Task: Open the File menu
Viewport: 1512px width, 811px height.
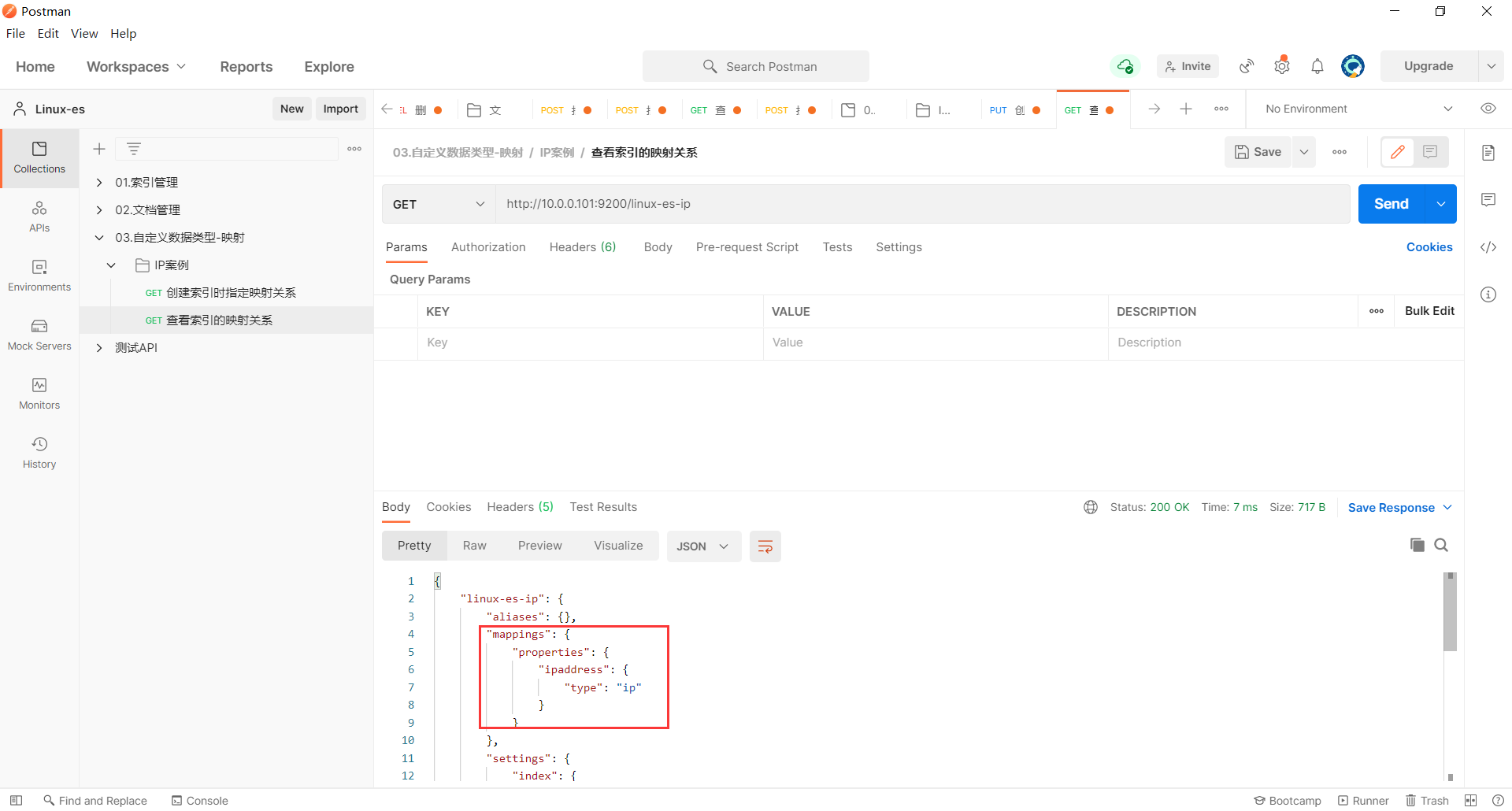Action: coord(16,33)
